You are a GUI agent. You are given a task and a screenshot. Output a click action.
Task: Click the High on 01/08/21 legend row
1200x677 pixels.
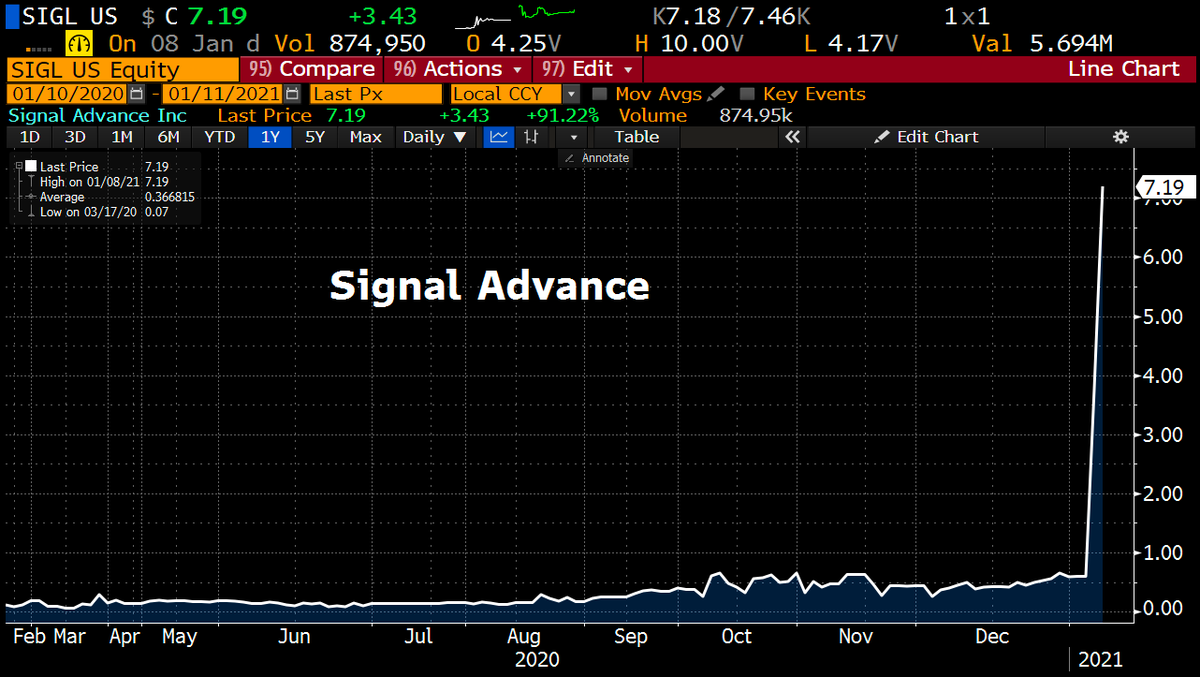(x=105, y=182)
